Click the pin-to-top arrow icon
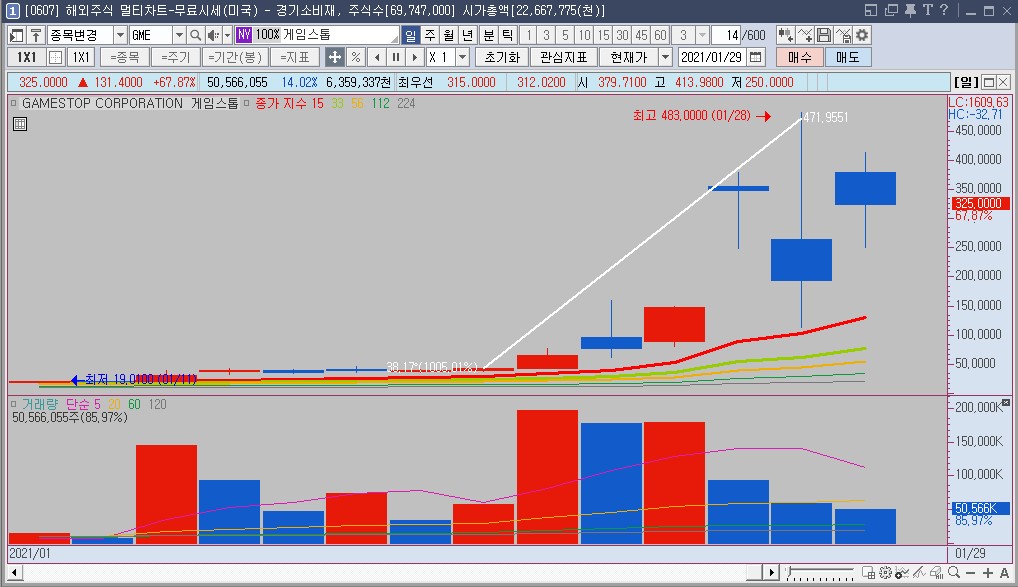The width and height of the screenshot is (1018, 587). click(x=36, y=35)
